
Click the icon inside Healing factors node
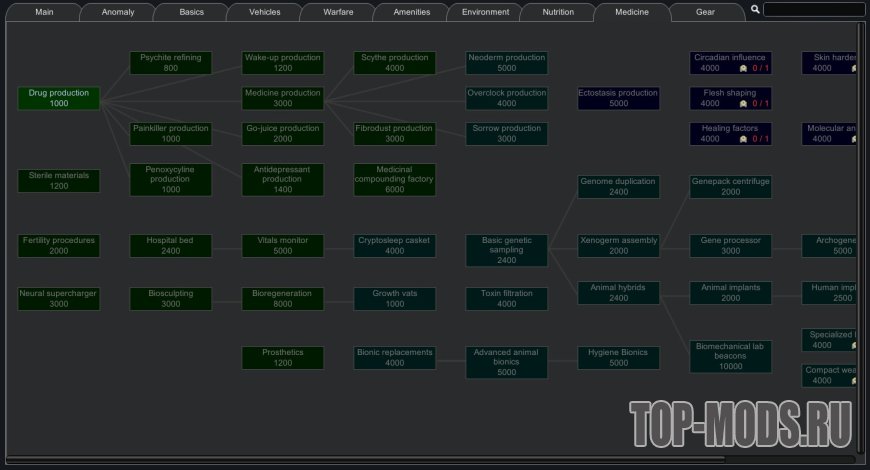tap(743, 139)
